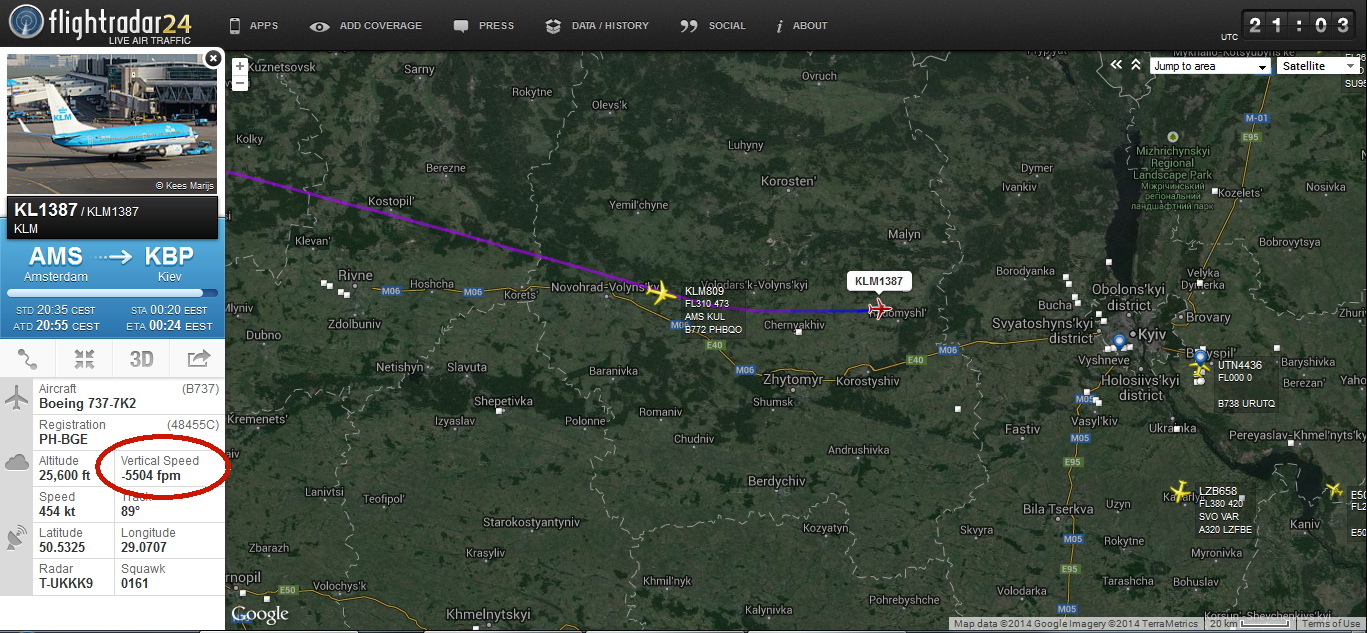Open the Satellite map type dropdown

click(x=1318, y=66)
